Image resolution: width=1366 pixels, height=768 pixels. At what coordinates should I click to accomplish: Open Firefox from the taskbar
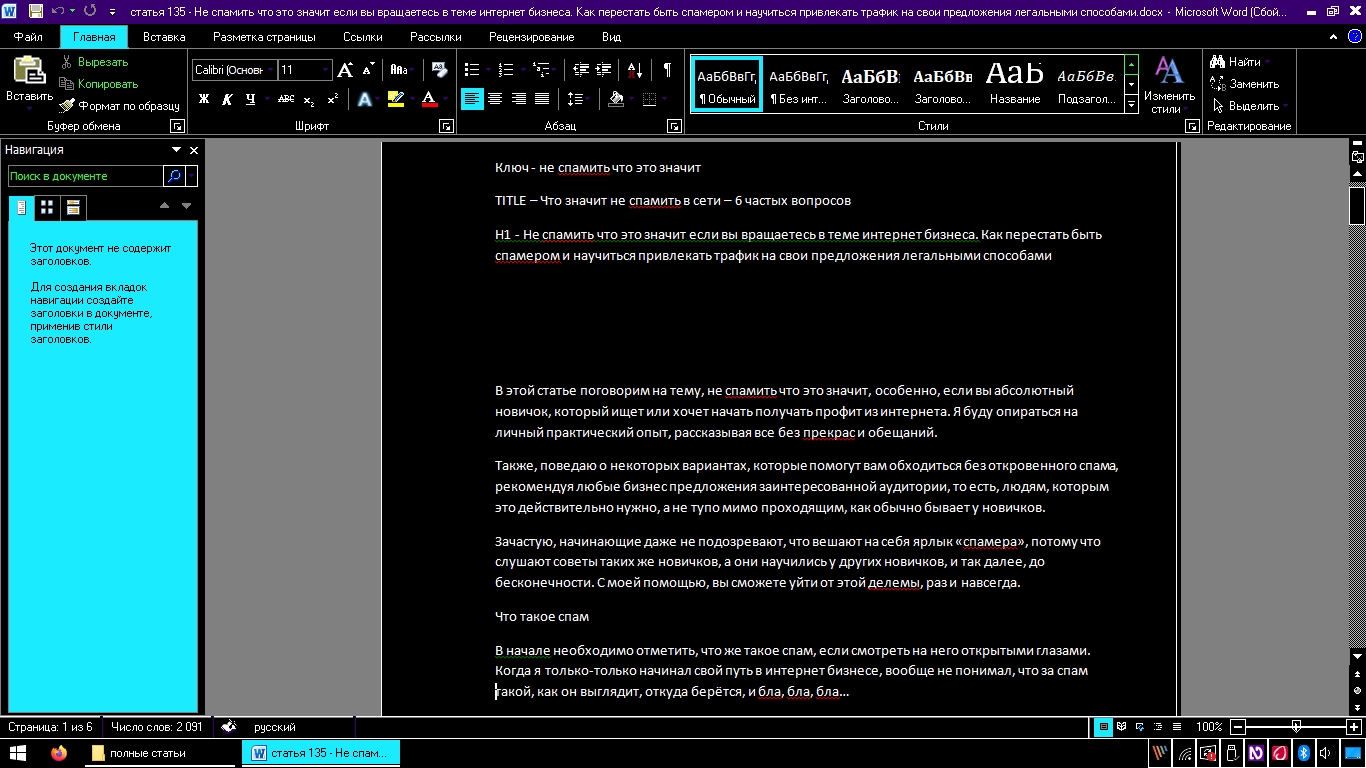point(59,753)
